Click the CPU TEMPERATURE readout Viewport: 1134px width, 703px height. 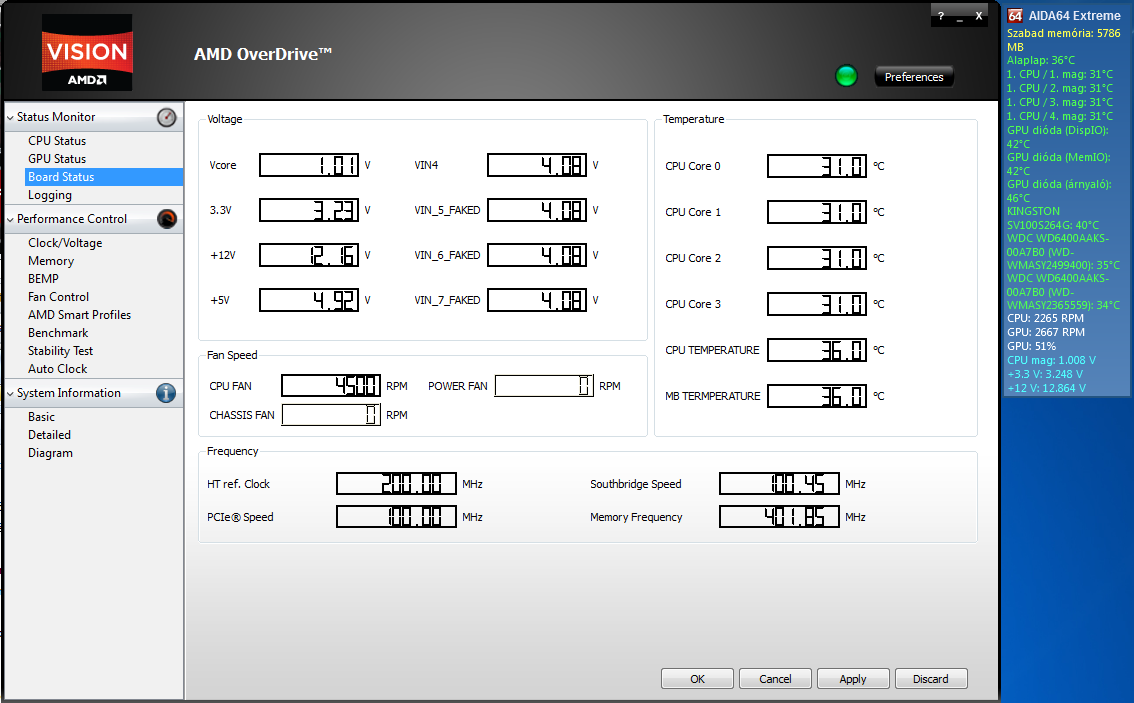click(x=817, y=350)
